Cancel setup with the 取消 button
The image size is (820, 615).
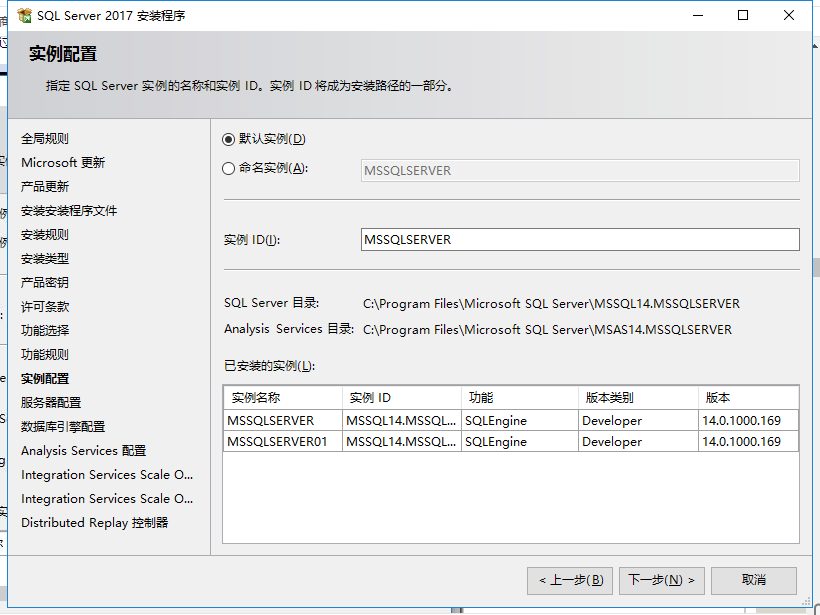754,580
